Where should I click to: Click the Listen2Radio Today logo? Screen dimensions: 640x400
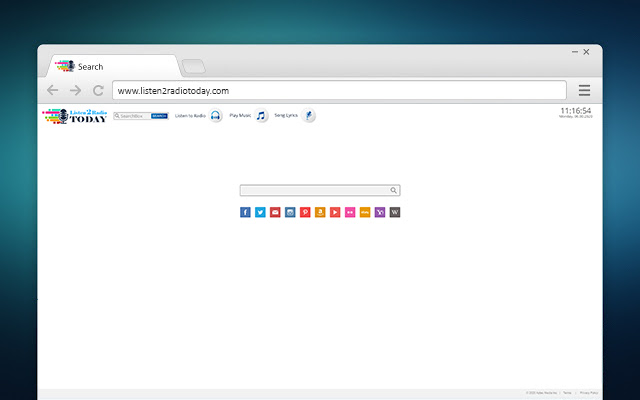tap(74, 116)
